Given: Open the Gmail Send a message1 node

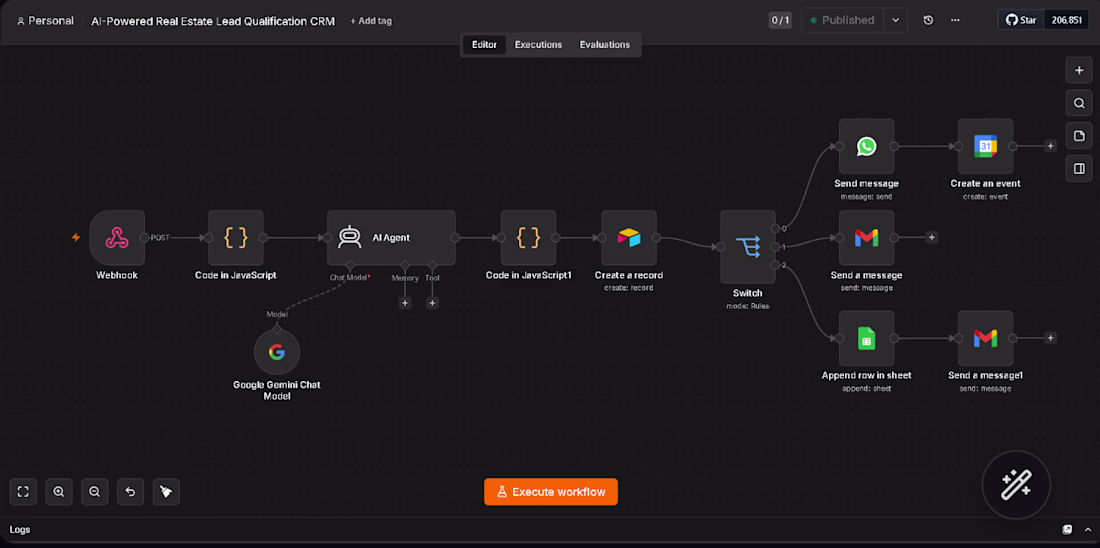Looking at the screenshot, I should [986, 338].
